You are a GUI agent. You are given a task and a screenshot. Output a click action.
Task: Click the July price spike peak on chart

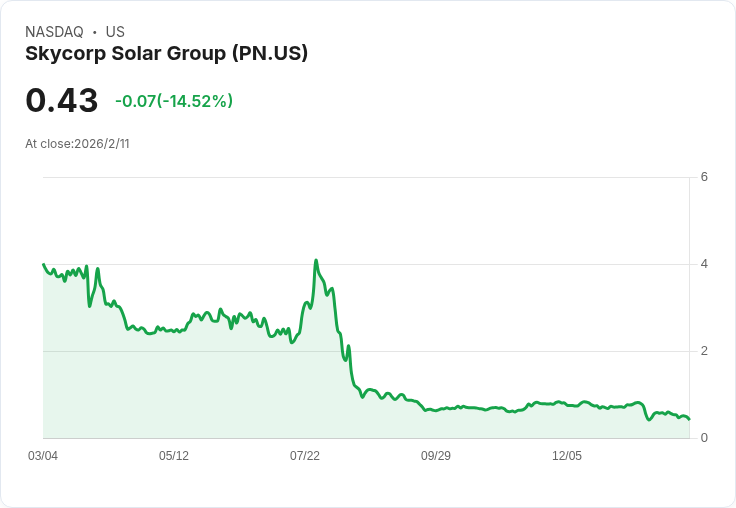pyautogui.click(x=316, y=260)
